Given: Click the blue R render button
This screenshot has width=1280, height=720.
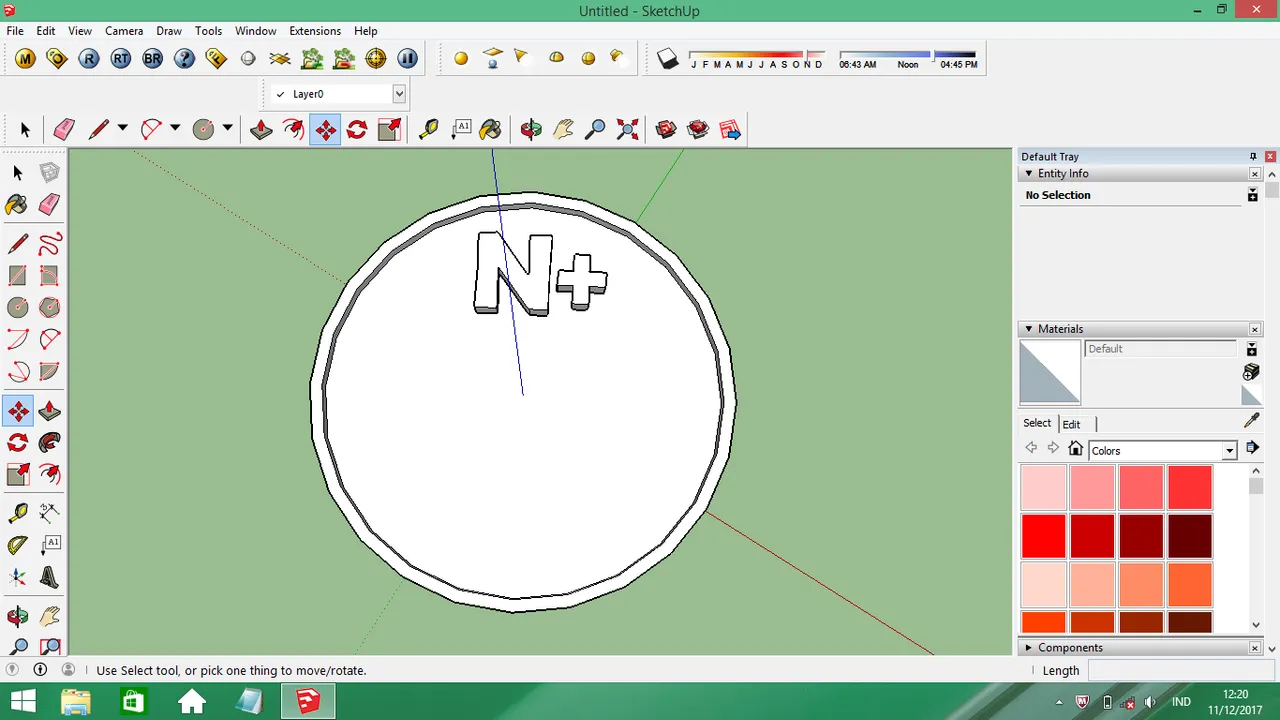Looking at the screenshot, I should pyautogui.click(x=89, y=59).
